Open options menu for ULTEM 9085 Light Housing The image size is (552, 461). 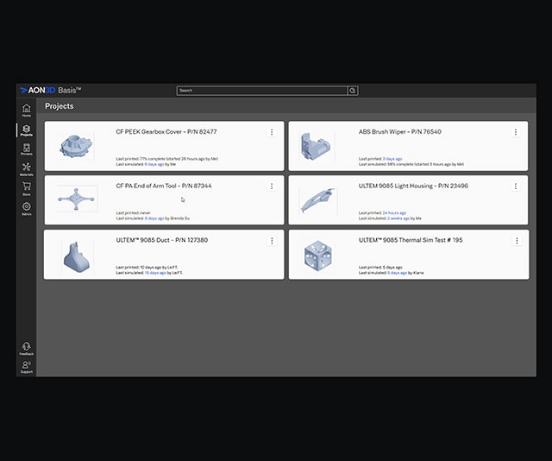coord(516,186)
